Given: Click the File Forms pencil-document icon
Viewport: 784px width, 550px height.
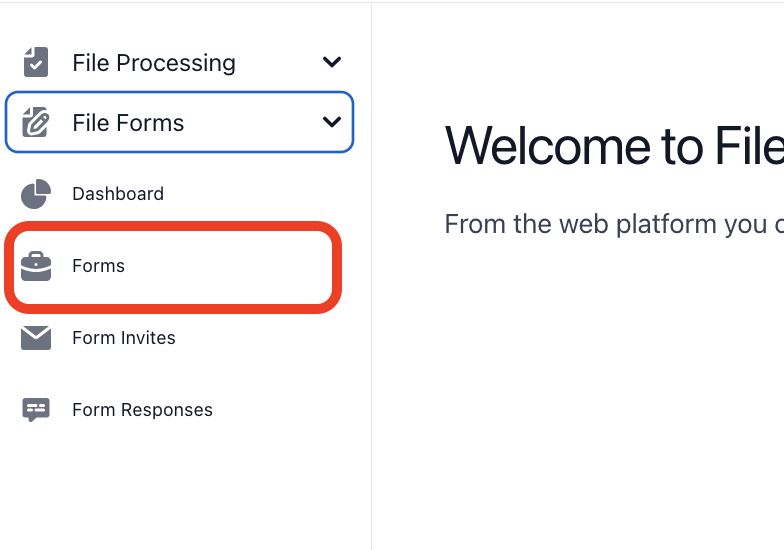Looking at the screenshot, I should (36, 123).
